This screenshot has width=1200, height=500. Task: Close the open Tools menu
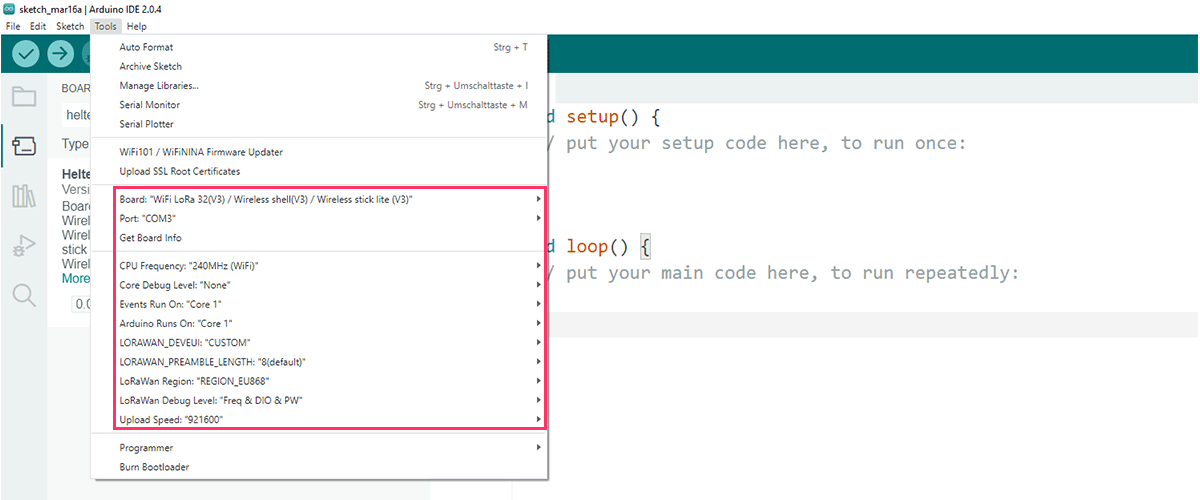pyautogui.click(x=105, y=26)
